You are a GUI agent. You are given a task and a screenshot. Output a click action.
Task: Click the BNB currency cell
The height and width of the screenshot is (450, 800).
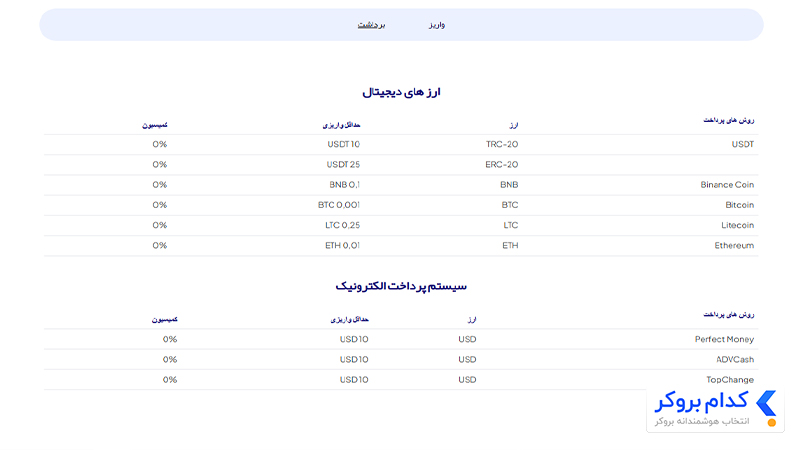pyautogui.click(x=509, y=185)
